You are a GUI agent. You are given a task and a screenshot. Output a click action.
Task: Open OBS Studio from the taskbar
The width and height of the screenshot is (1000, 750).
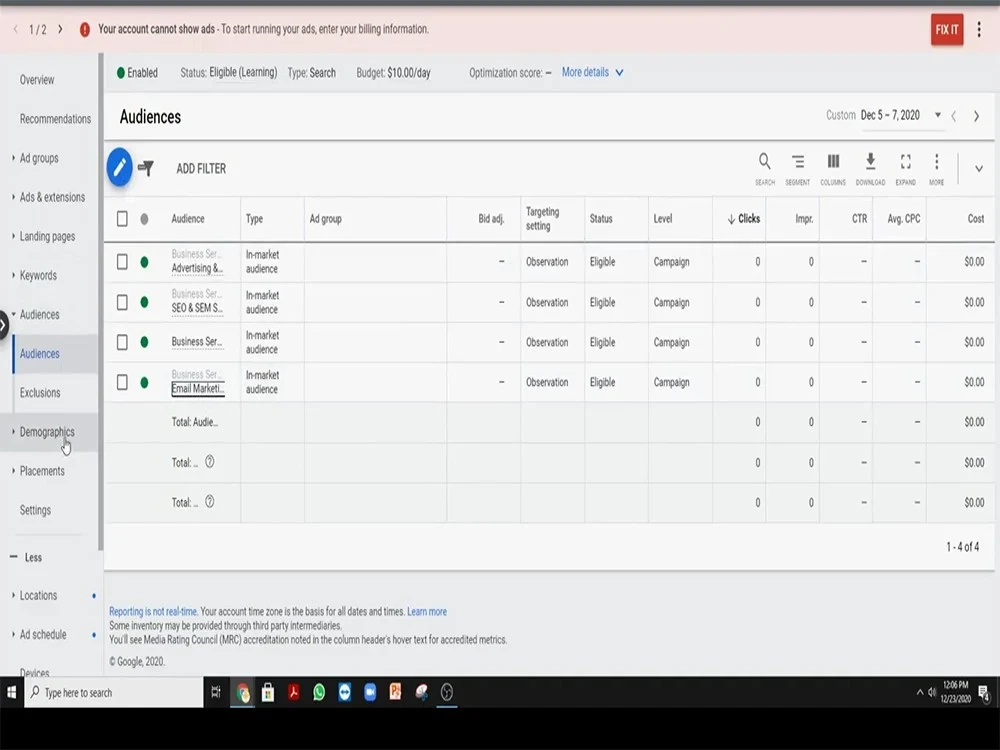point(446,693)
